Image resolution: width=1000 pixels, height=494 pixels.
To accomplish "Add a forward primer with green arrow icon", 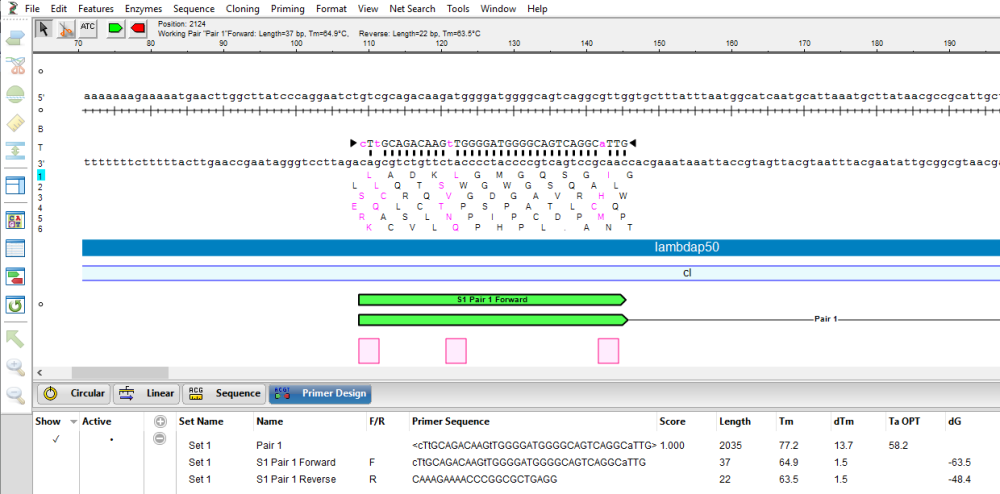I will click(115, 28).
